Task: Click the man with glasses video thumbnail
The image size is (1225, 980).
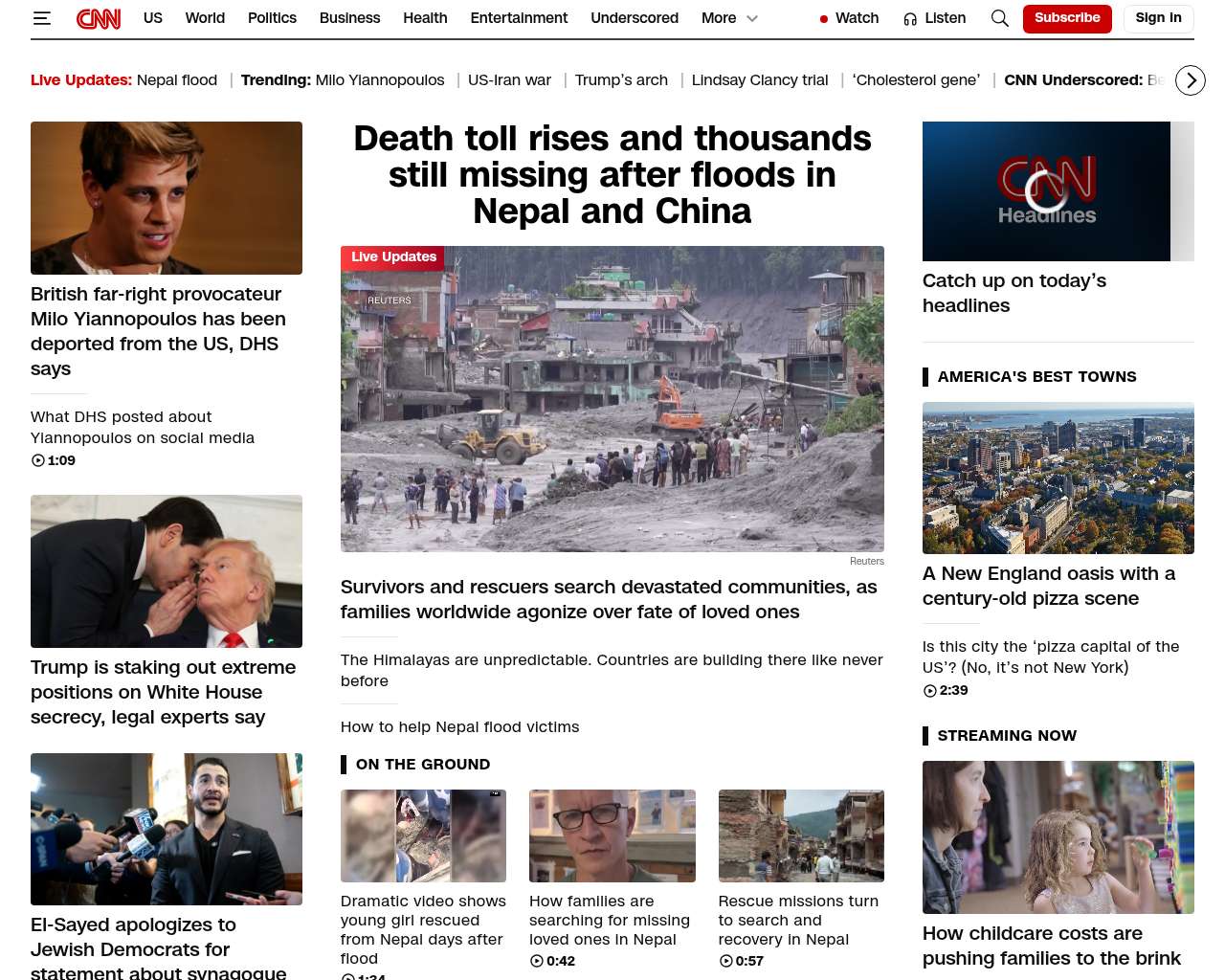Action: [x=612, y=835]
